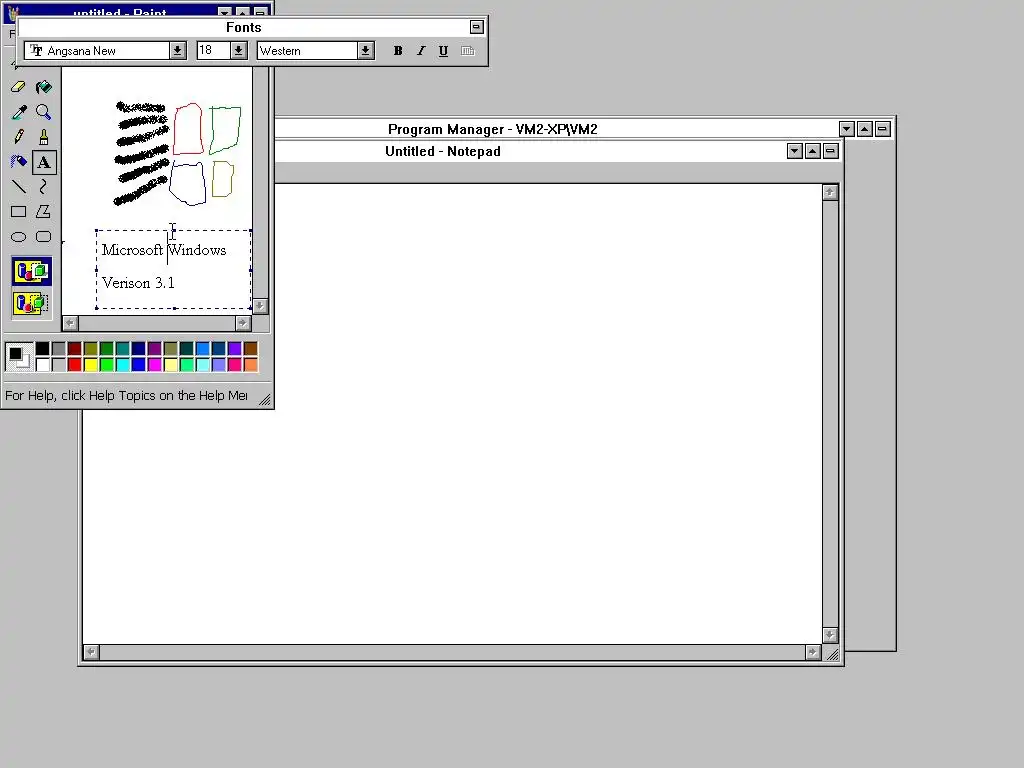Click Notepad vertical scroll up arrow
Screen dimensions: 1024x768
(x=830, y=192)
